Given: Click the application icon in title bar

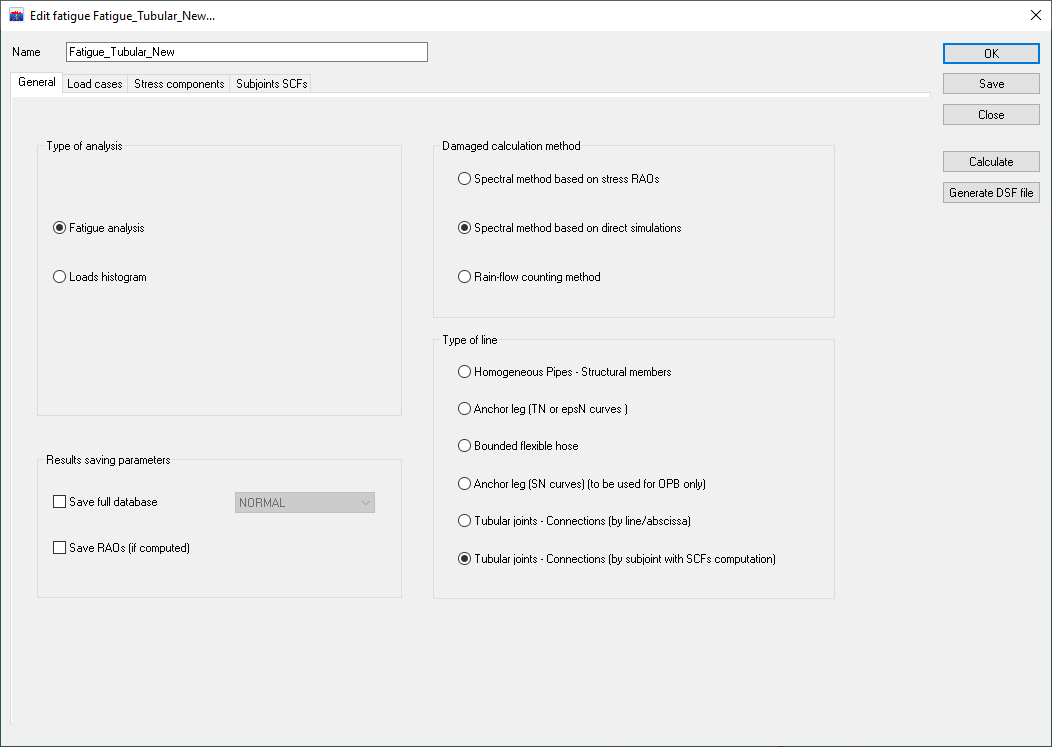Looking at the screenshot, I should pos(16,16).
